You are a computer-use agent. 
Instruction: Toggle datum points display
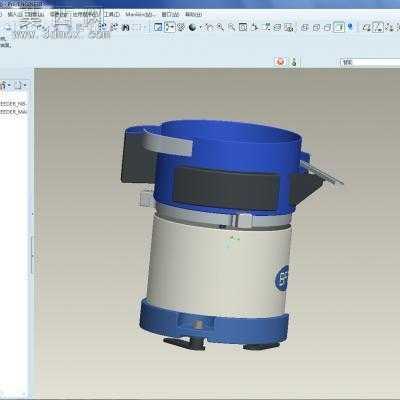pyautogui.click(x=389, y=27)
